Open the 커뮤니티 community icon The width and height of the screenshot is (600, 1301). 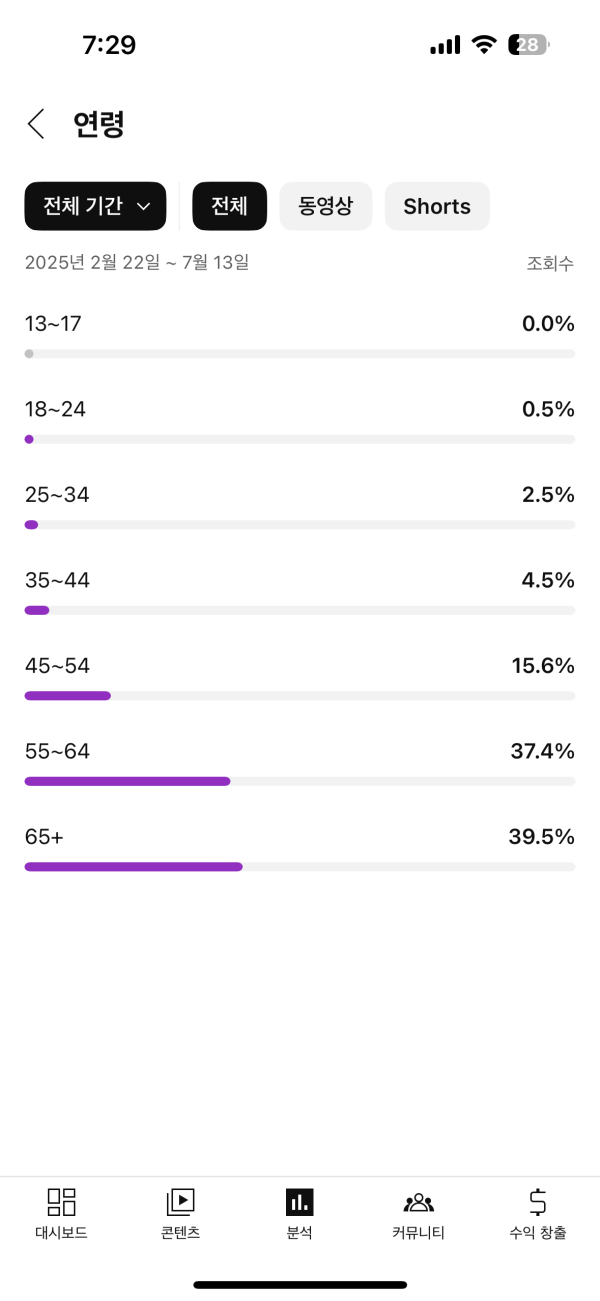(x=418, y=1201)
